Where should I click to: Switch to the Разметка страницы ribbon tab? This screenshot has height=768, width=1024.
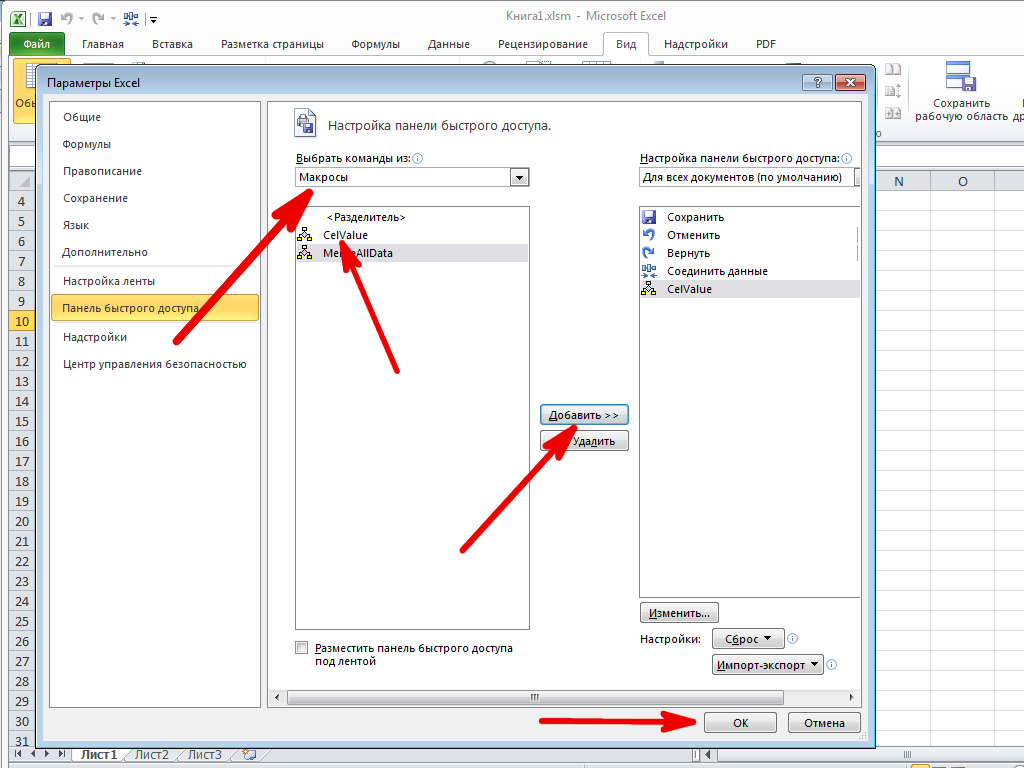coord(272,44)
